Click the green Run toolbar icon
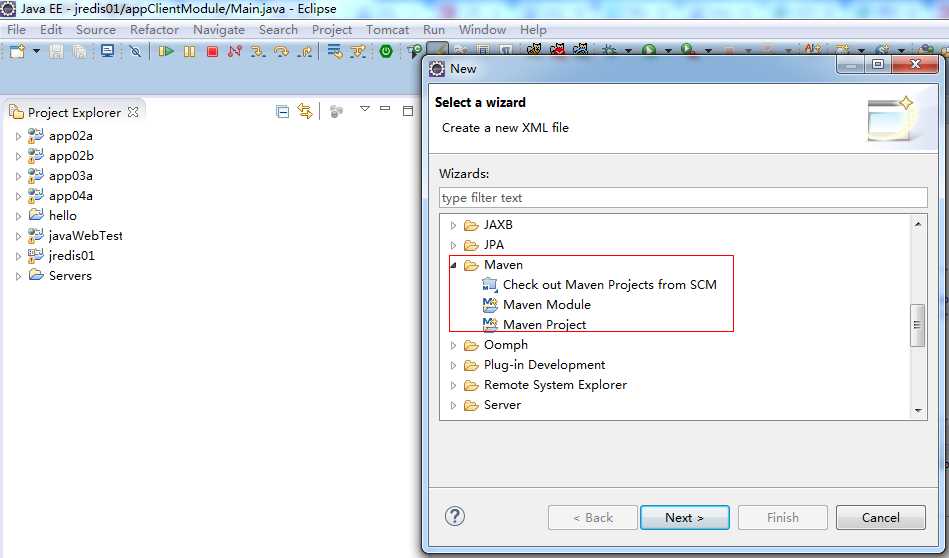The height and width of the screenshot is (558, 949). (x=649, y=50)
